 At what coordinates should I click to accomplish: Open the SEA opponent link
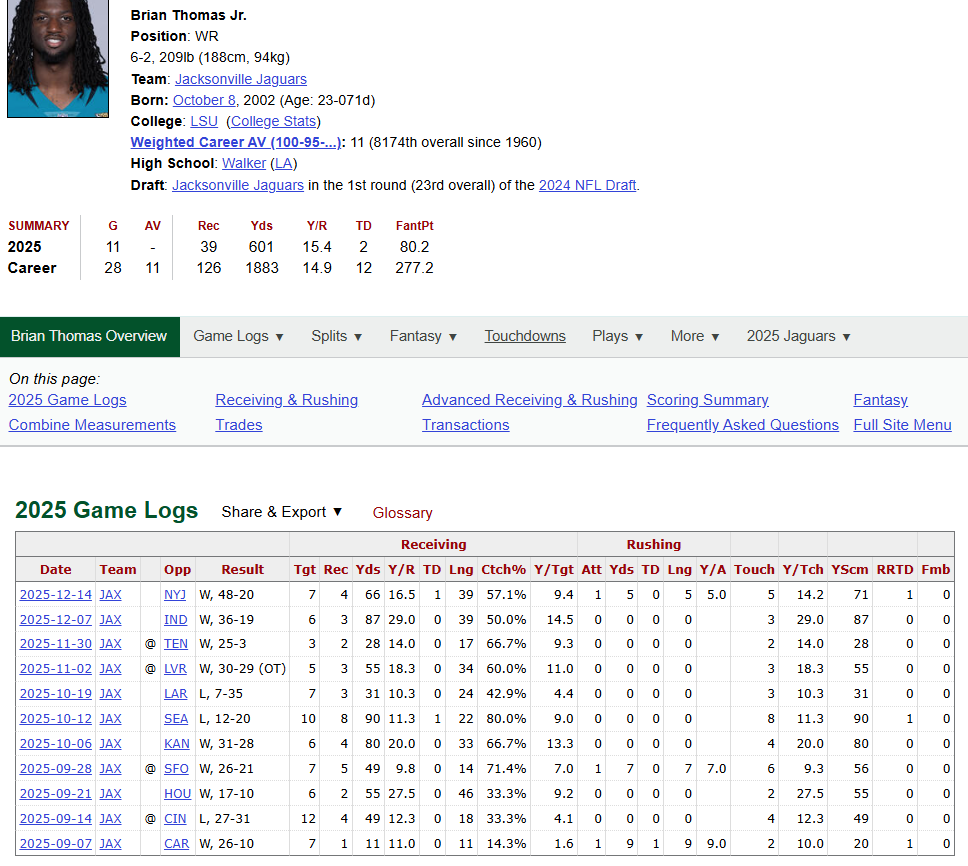tap(176, 719)
